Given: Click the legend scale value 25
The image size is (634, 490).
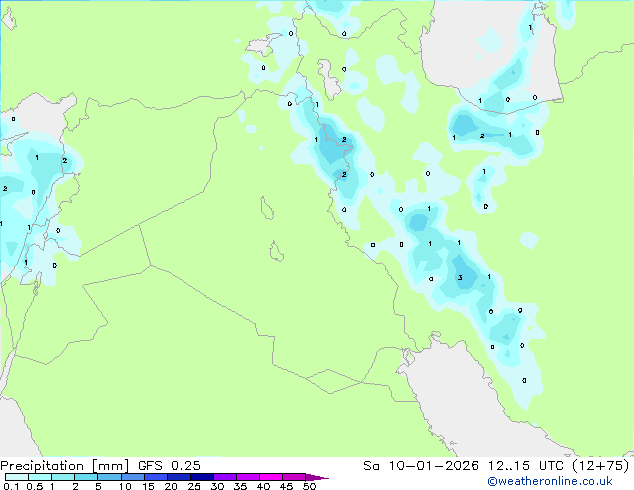Looking at the screenshot, I should pos(194,486).
